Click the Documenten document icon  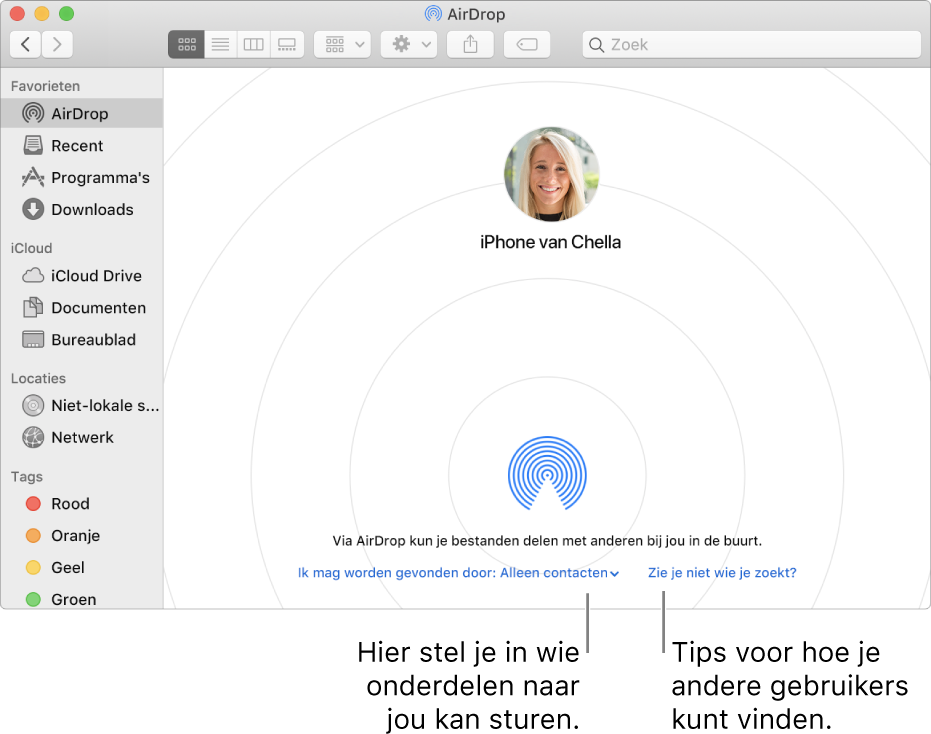point(33,307)
